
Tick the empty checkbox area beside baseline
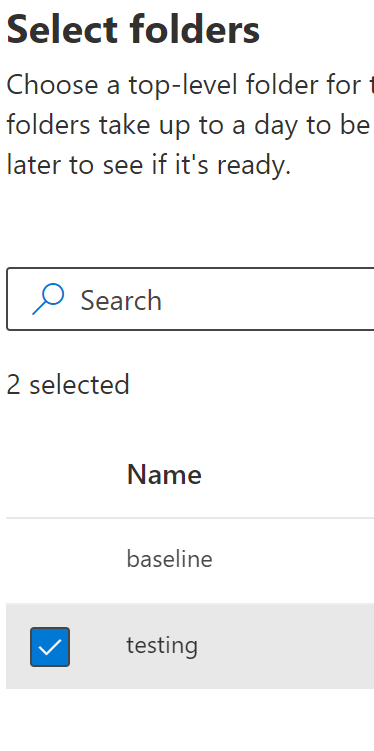(50, 560)
